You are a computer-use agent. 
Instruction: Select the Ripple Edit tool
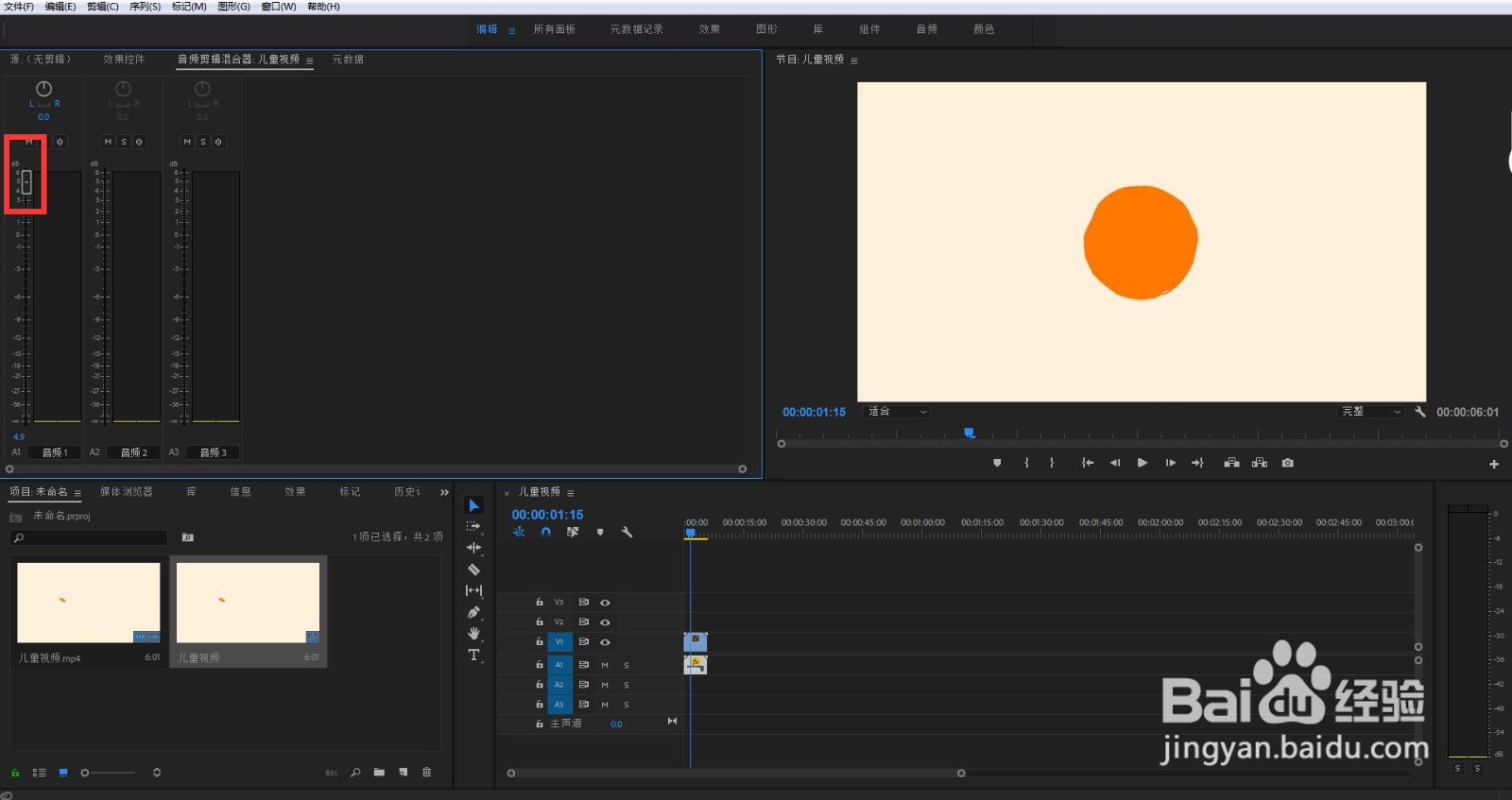[x=474, y=548]
